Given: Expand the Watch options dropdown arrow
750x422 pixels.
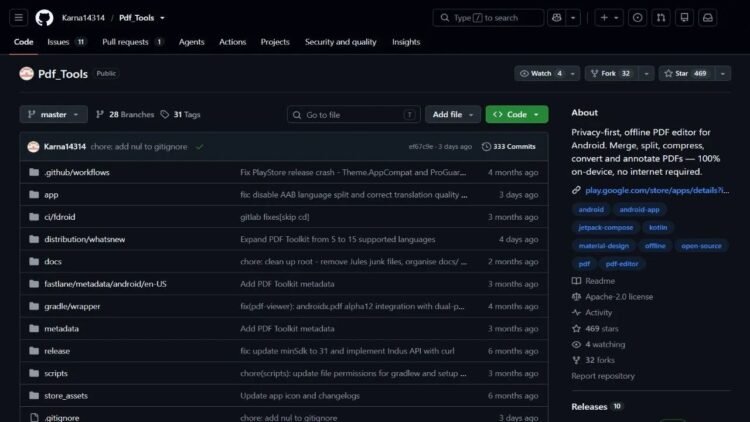Looking at the screenshot, I should click(x=573, y=74).
